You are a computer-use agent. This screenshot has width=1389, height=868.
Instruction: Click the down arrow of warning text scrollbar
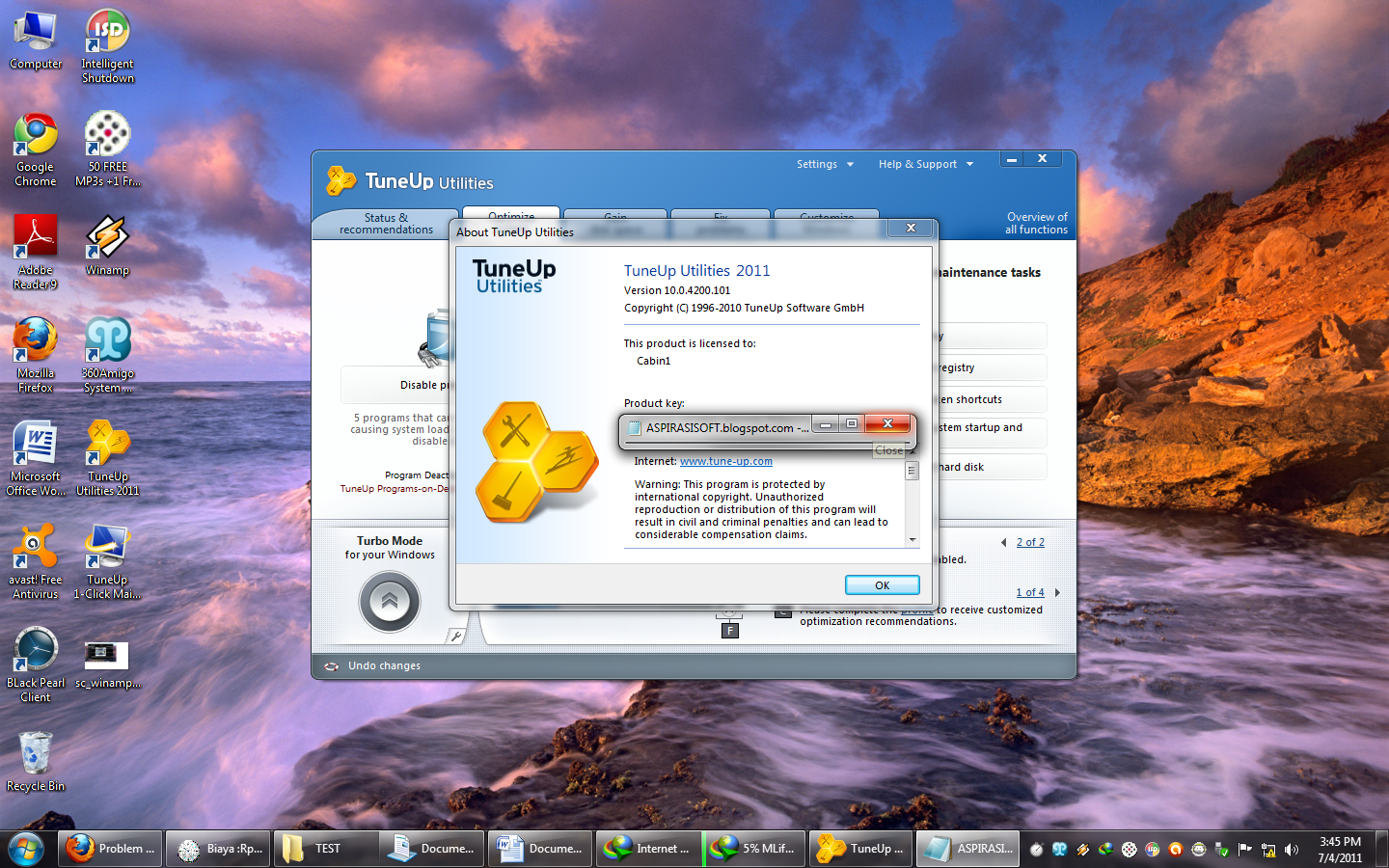tap(912, 540)
